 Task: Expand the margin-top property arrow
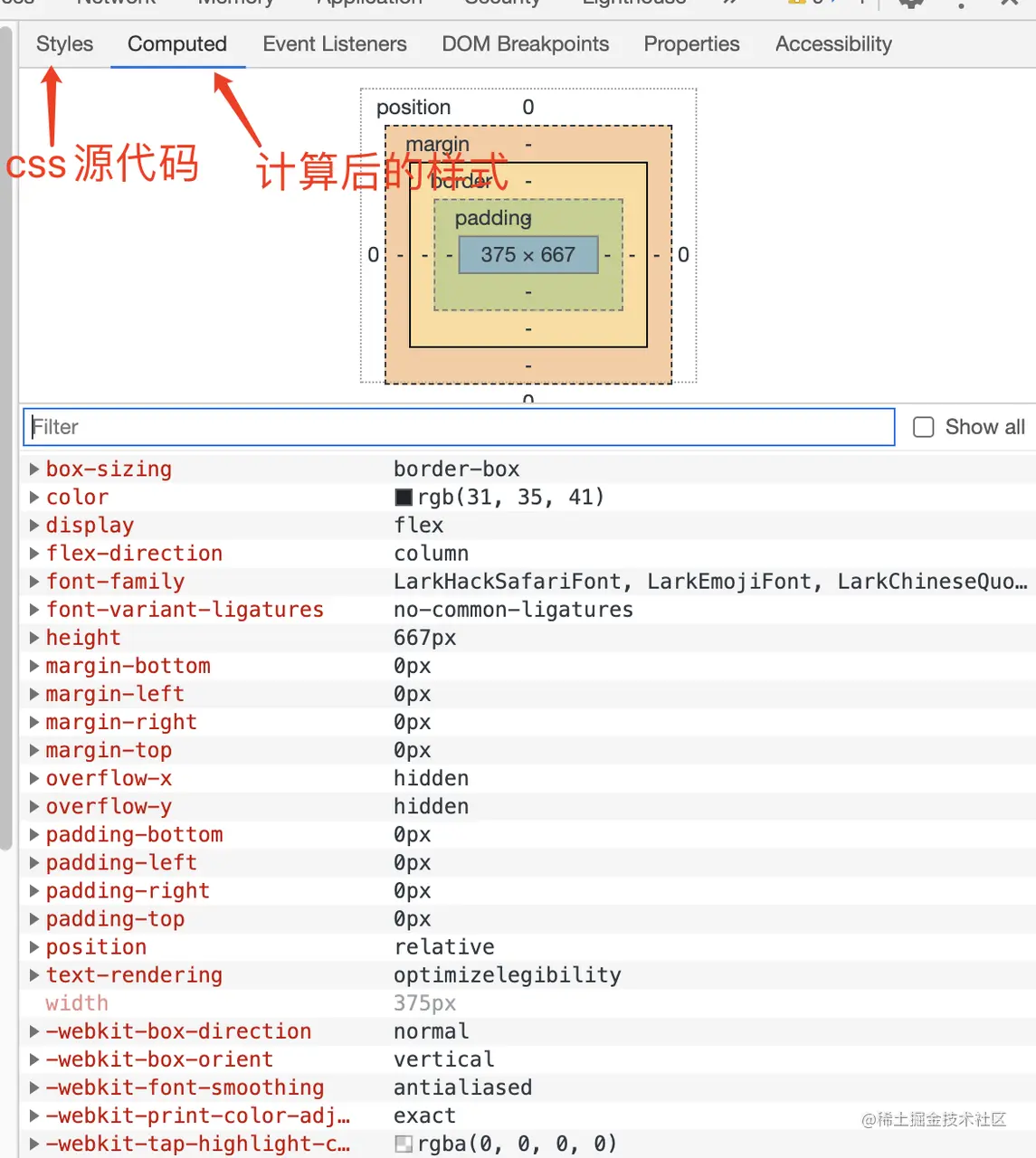[x=34, y=750]
